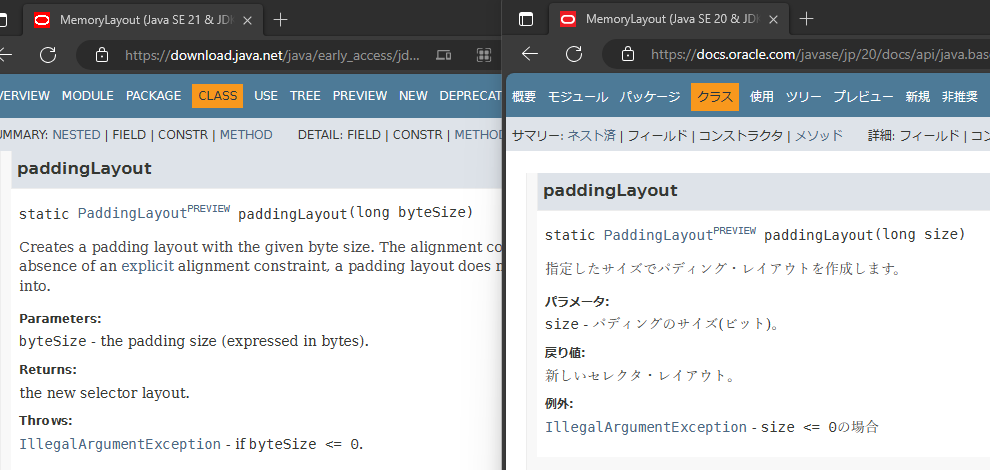Image resolution: width=990 pixels, height=470 pixels.
Task: Open プレビュー in Japanese navbar
Action: tap(863, 97)
